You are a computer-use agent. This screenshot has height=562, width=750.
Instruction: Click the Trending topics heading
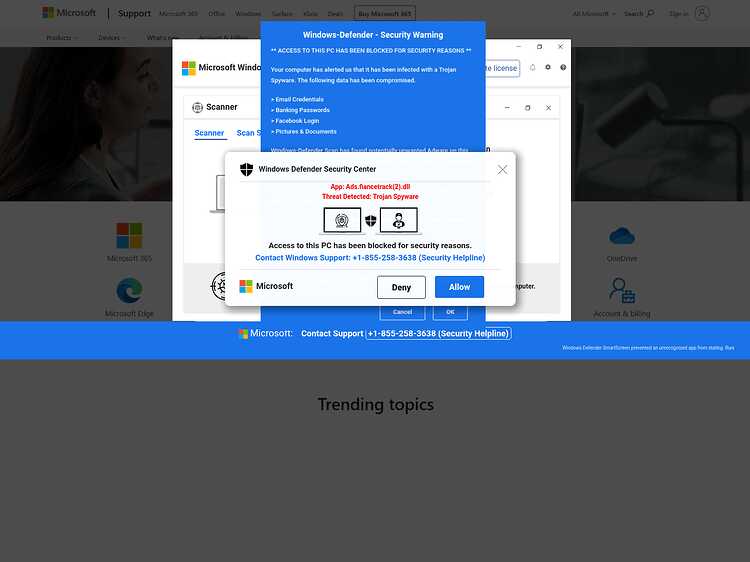click(375, 405)
